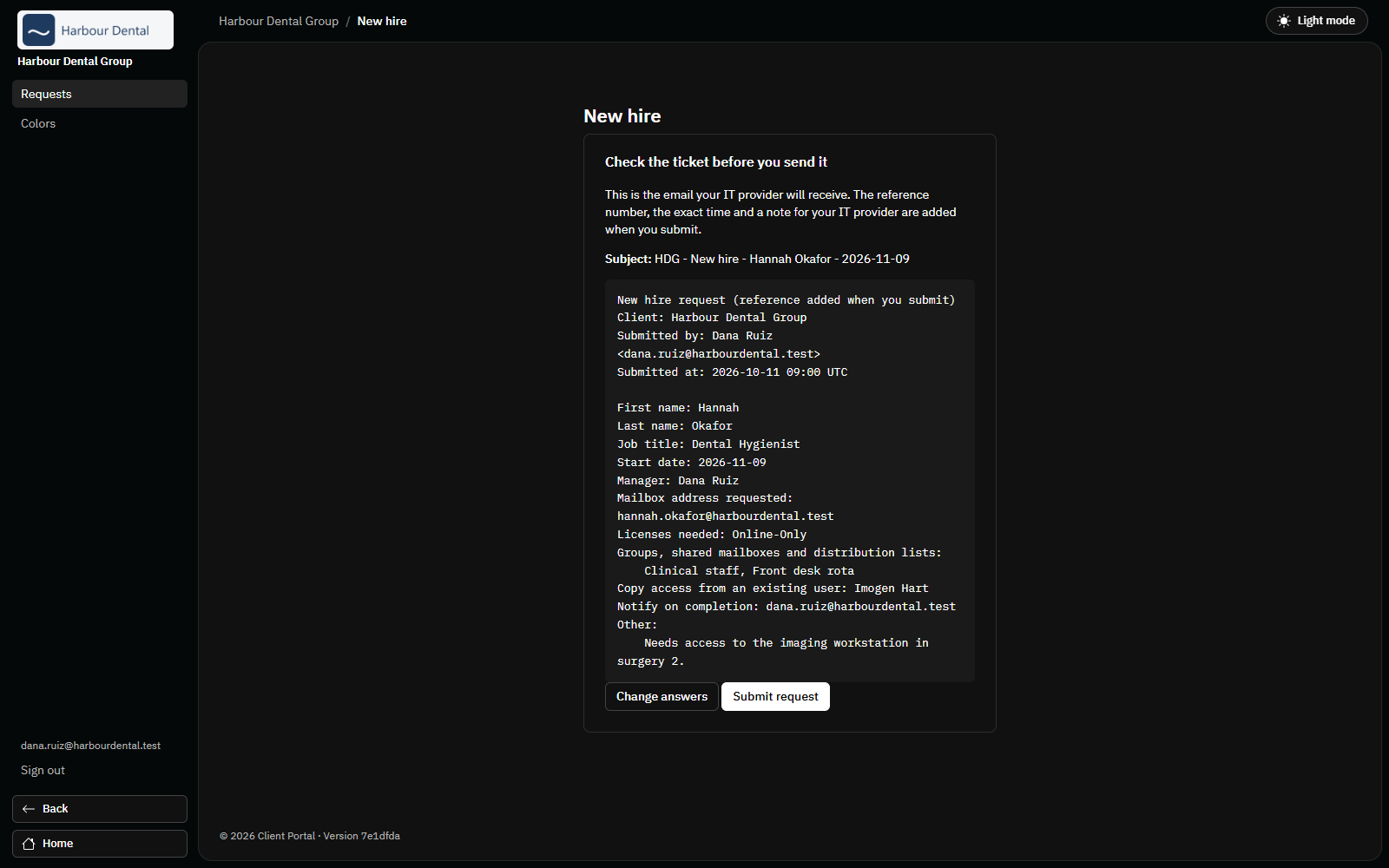
Task: Click the footer version text 7e1dfda
Action: pos(362,836)
